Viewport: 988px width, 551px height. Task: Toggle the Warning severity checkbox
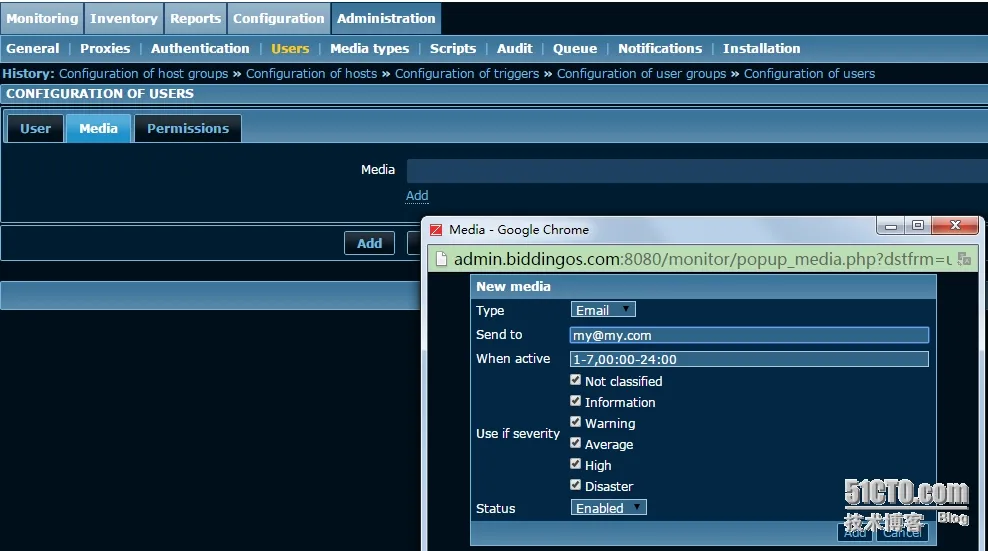pos(575,422)
